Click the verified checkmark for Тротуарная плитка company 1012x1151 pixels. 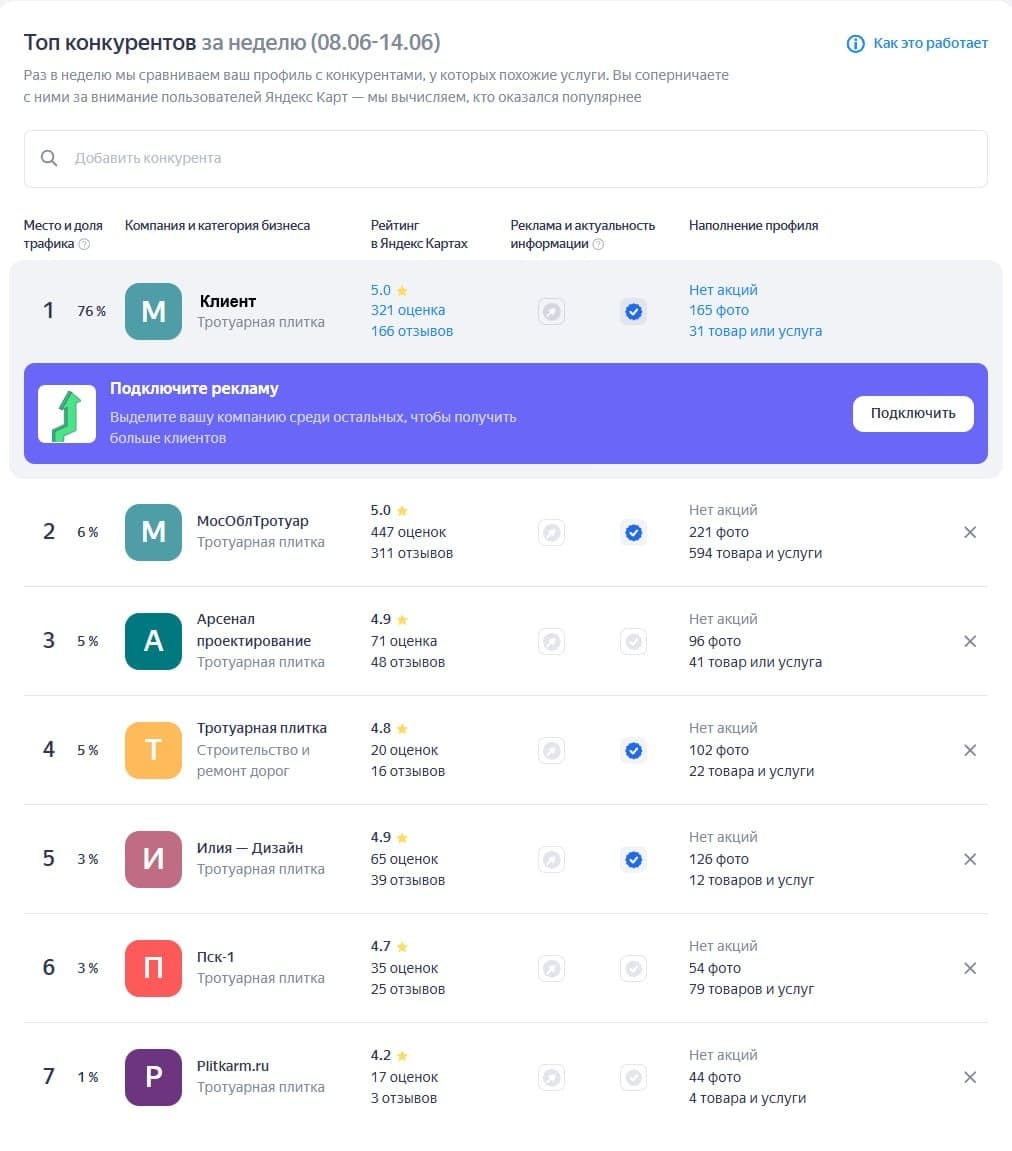[633, 750]
